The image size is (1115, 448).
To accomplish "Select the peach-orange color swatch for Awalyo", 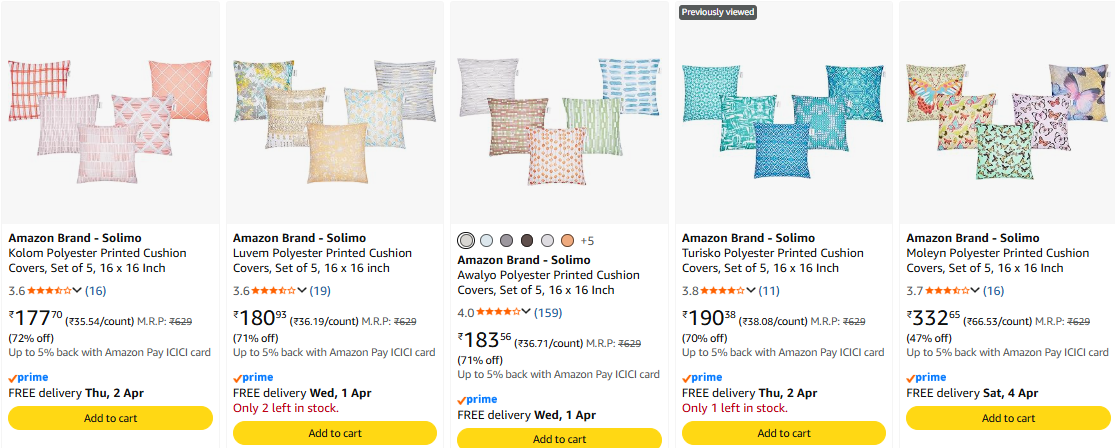I will [x=567, y=240].
